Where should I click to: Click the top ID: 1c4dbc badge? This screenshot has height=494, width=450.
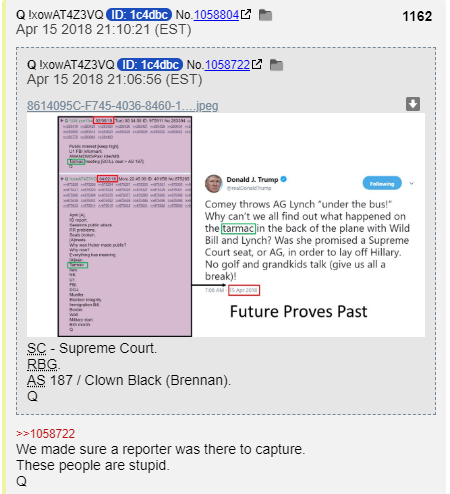139,15
